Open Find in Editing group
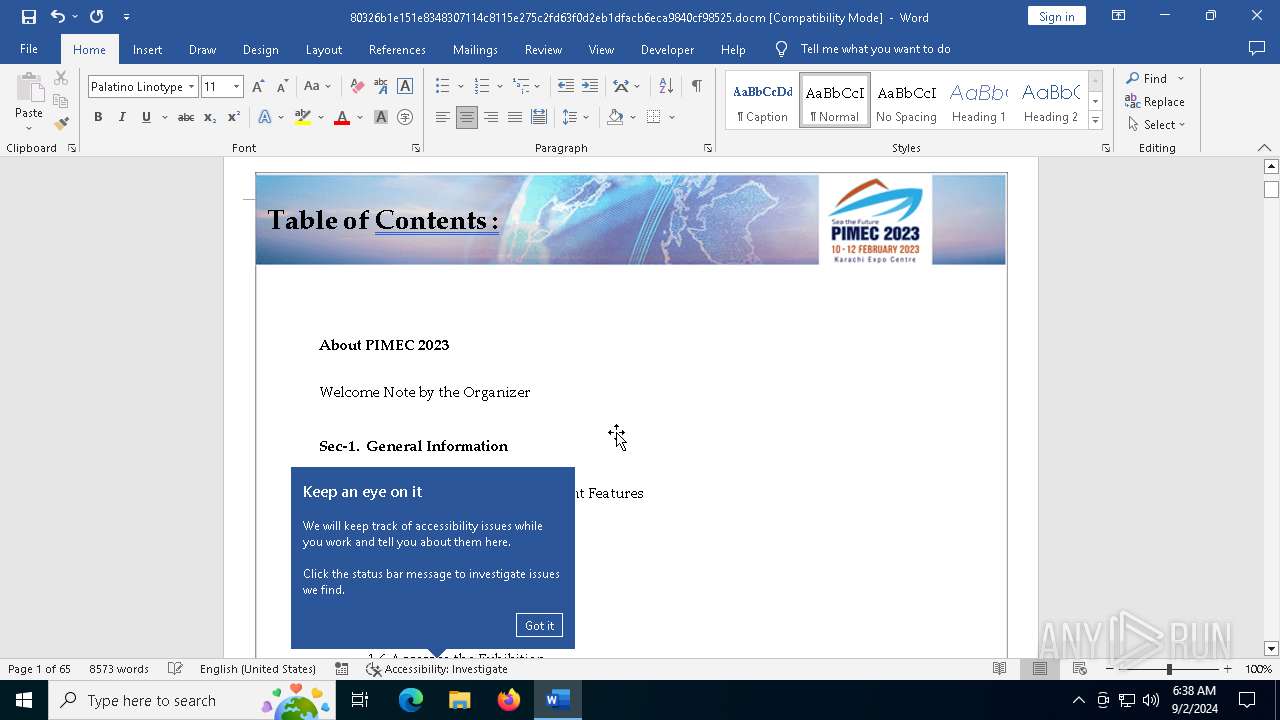Viewport: 1280px width, 720px height. pos(1147,78)
